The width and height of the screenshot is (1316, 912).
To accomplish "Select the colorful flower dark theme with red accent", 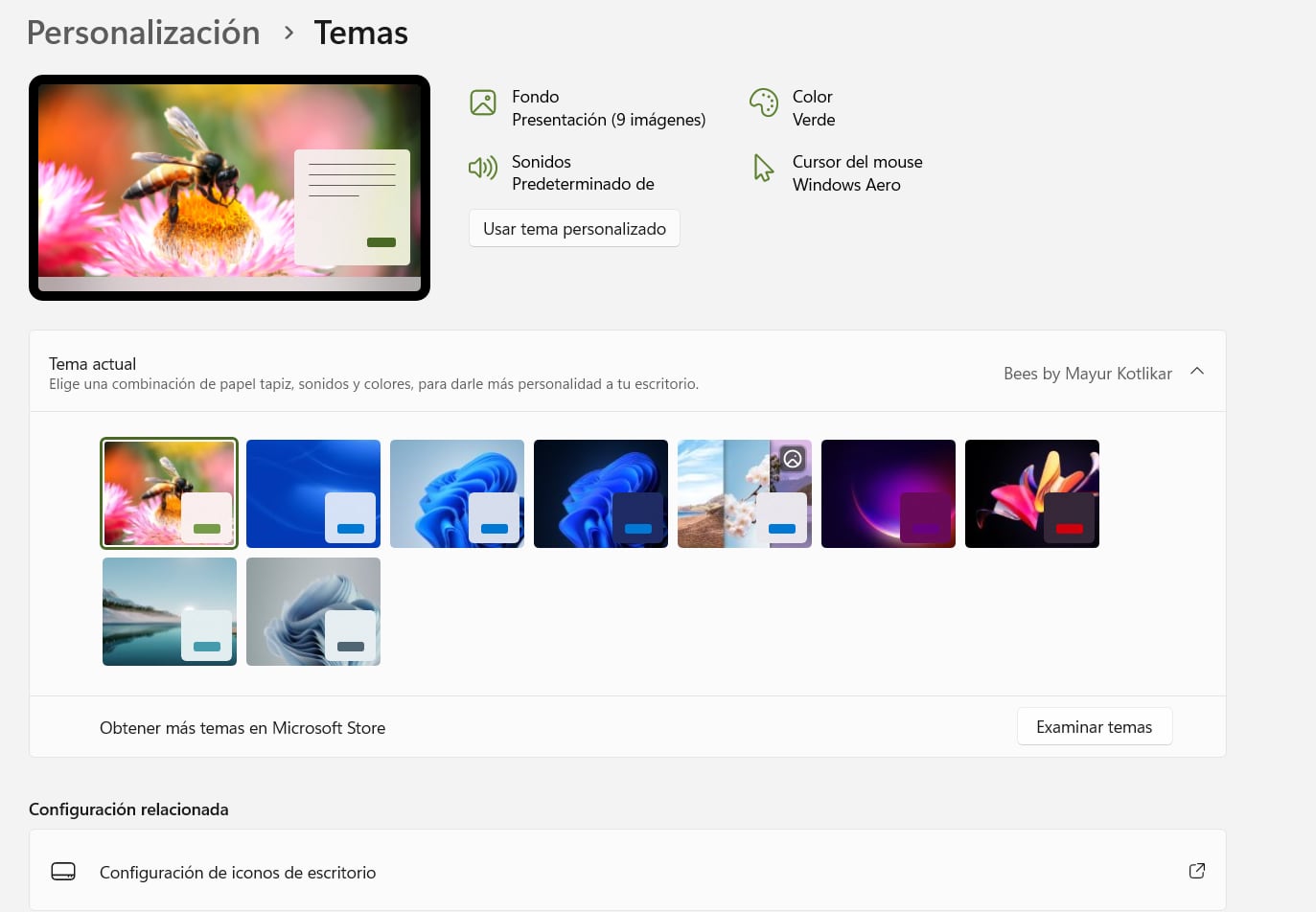I will click(x=1032, y=493).
